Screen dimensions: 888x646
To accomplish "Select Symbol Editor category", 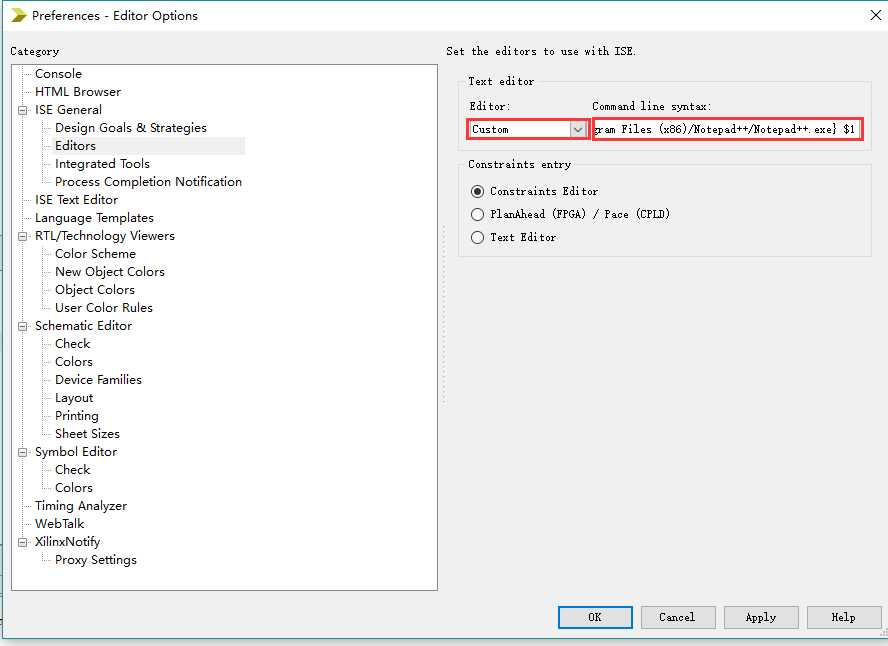I will point(76,452).
